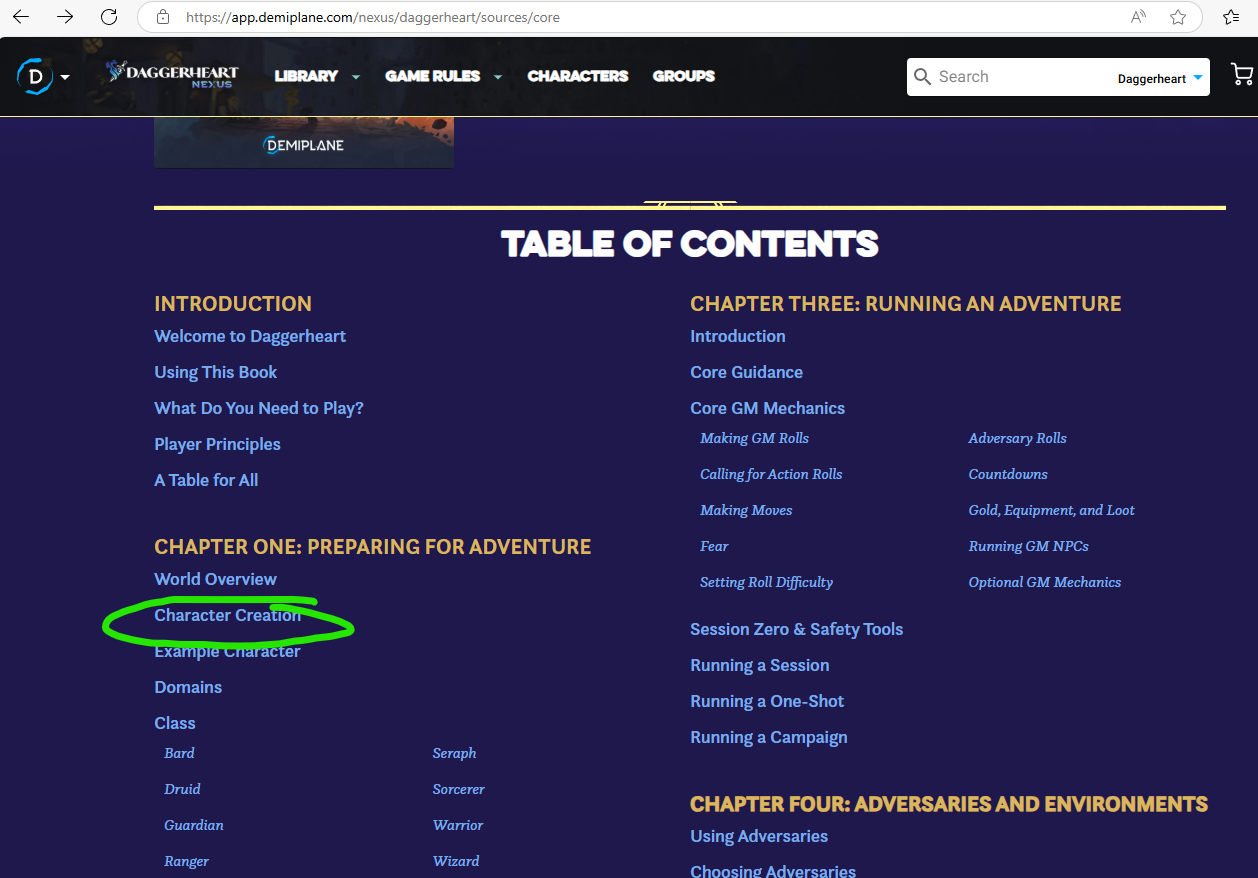Open Calling for Action Rolls link
Image resolution: width=1258 pixels, height=878 pixels.
pos(771,474)
